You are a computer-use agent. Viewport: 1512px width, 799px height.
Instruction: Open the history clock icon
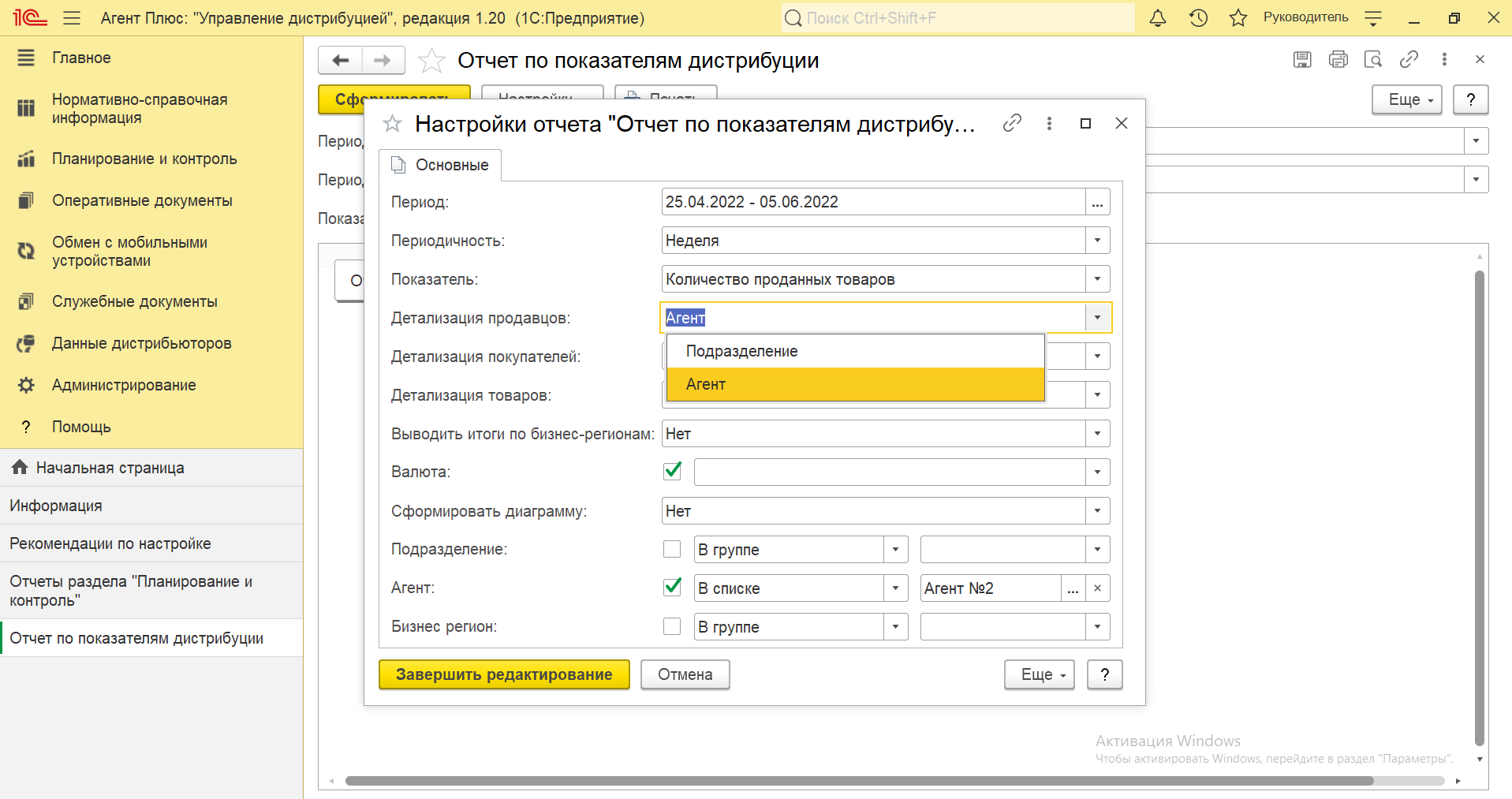(x=1198, y=18)
